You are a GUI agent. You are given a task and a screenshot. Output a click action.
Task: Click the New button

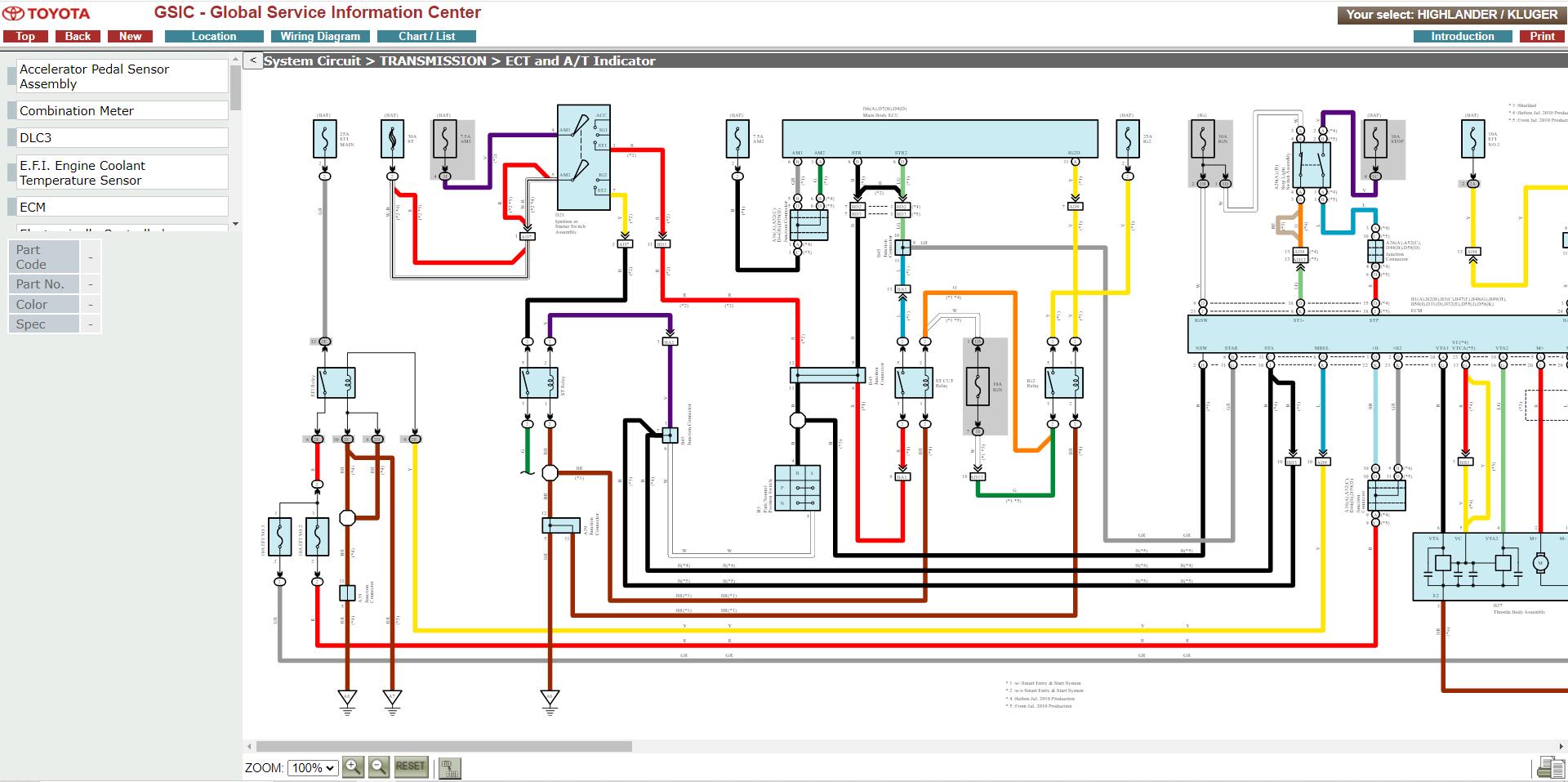tap(130, 36)
